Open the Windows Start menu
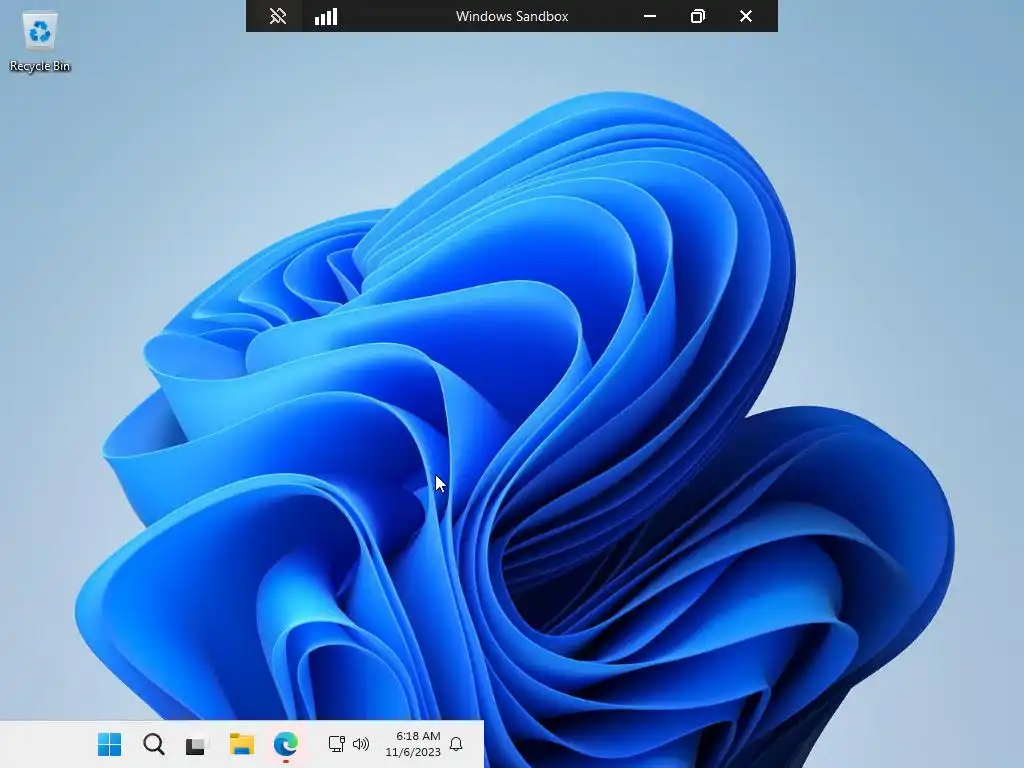 pos(109,744)
